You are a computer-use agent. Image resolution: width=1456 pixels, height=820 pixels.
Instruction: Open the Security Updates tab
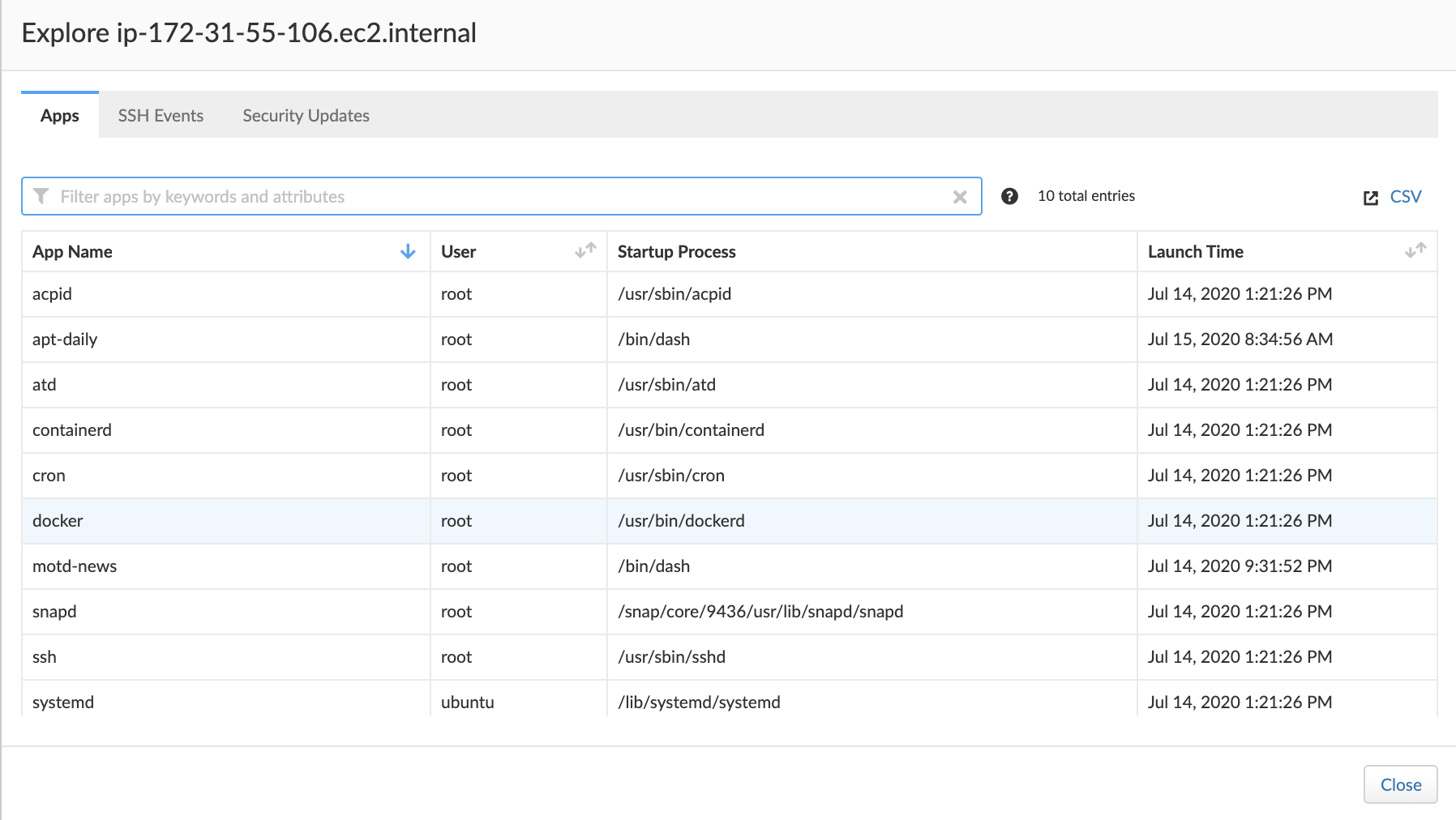306,115
